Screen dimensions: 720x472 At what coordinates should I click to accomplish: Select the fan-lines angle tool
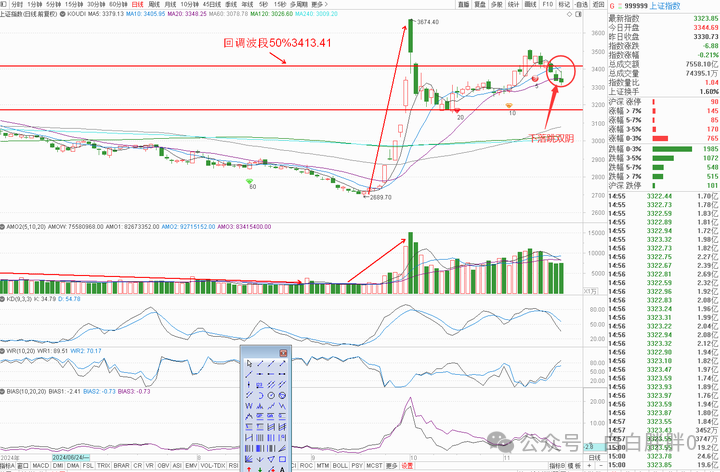click(282, 448)
